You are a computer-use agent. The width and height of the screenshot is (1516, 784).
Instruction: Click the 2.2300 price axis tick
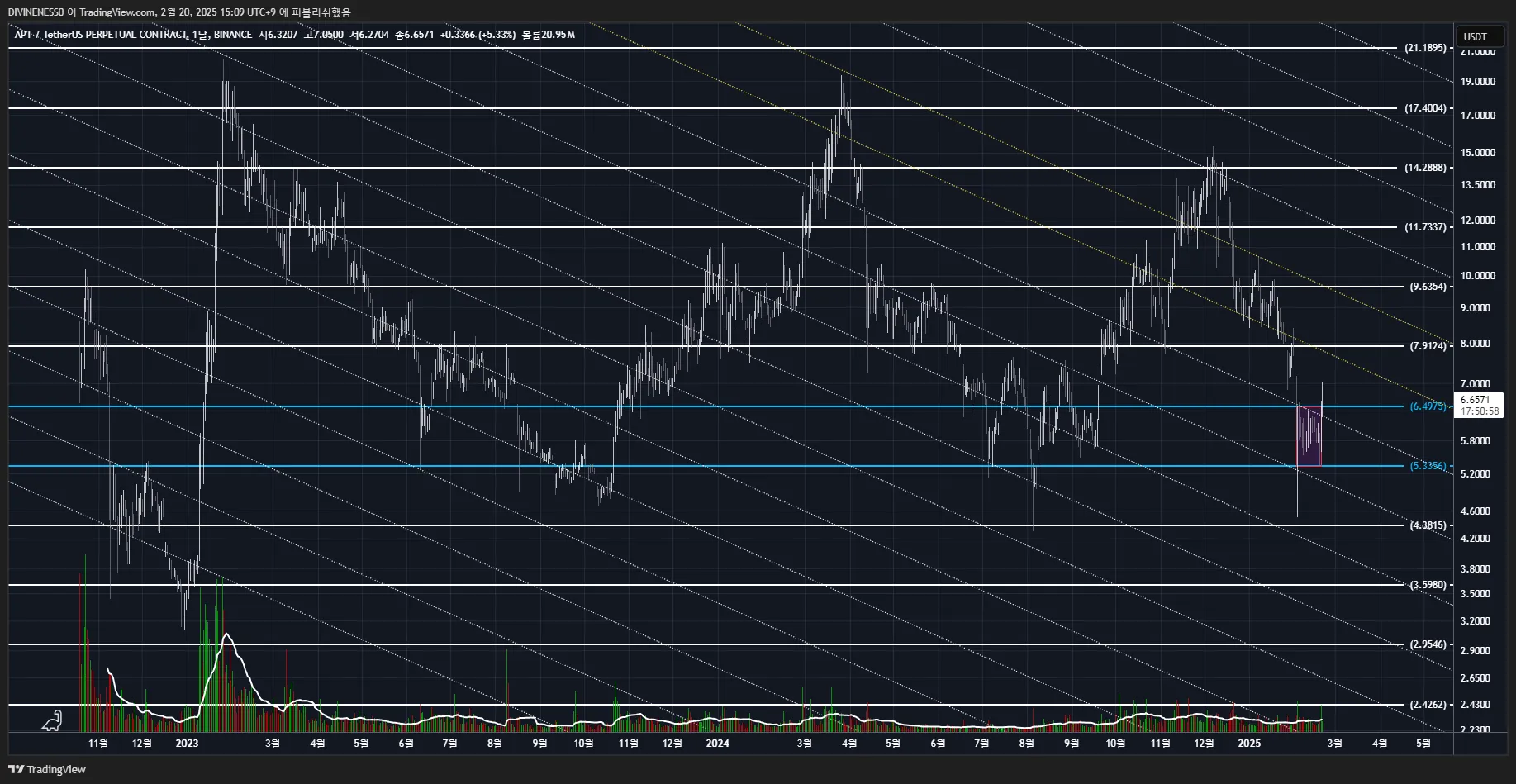pyautogui.click(x=1476, y=730)
